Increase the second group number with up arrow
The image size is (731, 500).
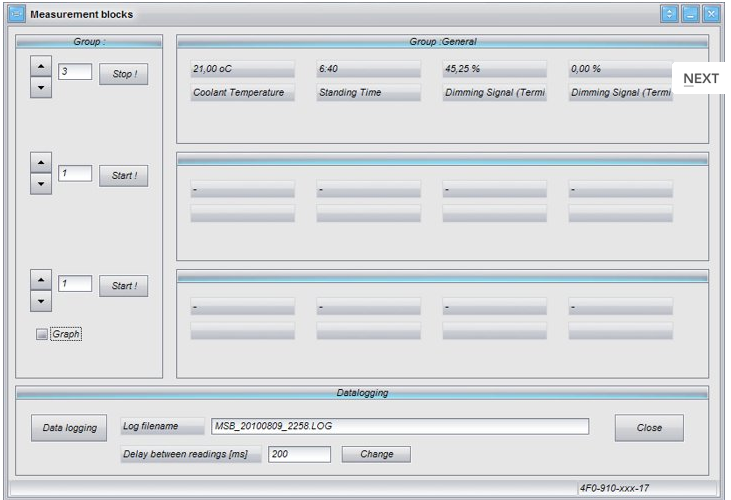coord(40,163)
